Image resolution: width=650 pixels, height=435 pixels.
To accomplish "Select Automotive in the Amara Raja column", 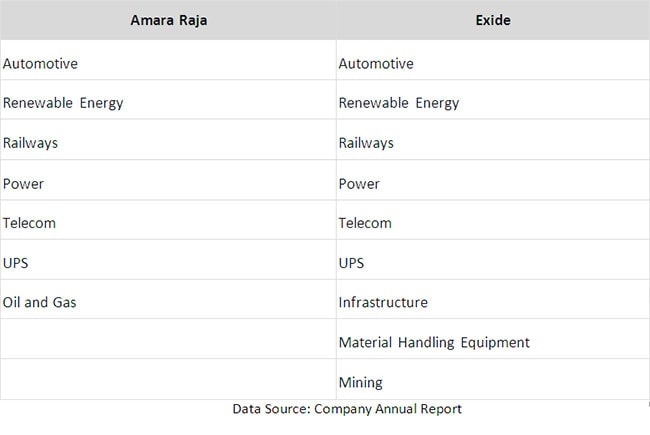I will coord(41,64).
